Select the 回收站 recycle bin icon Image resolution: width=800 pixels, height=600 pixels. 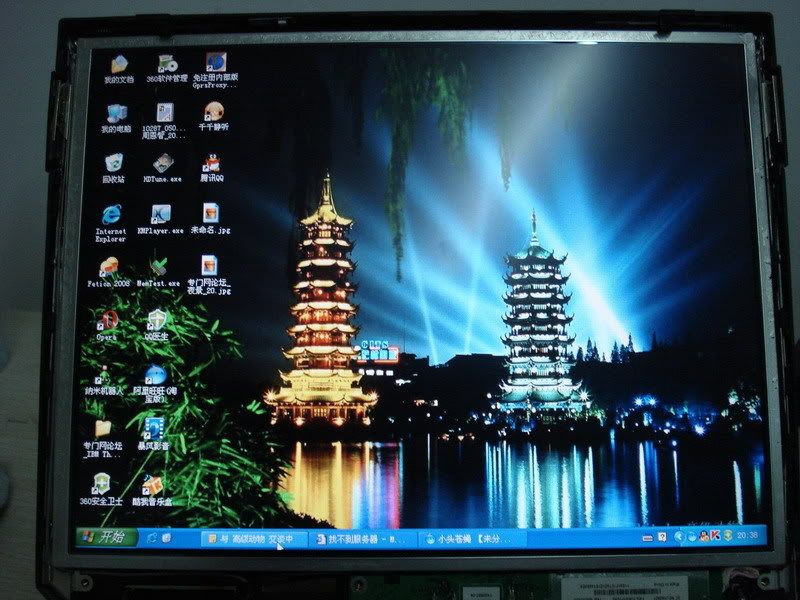point(113,162)
